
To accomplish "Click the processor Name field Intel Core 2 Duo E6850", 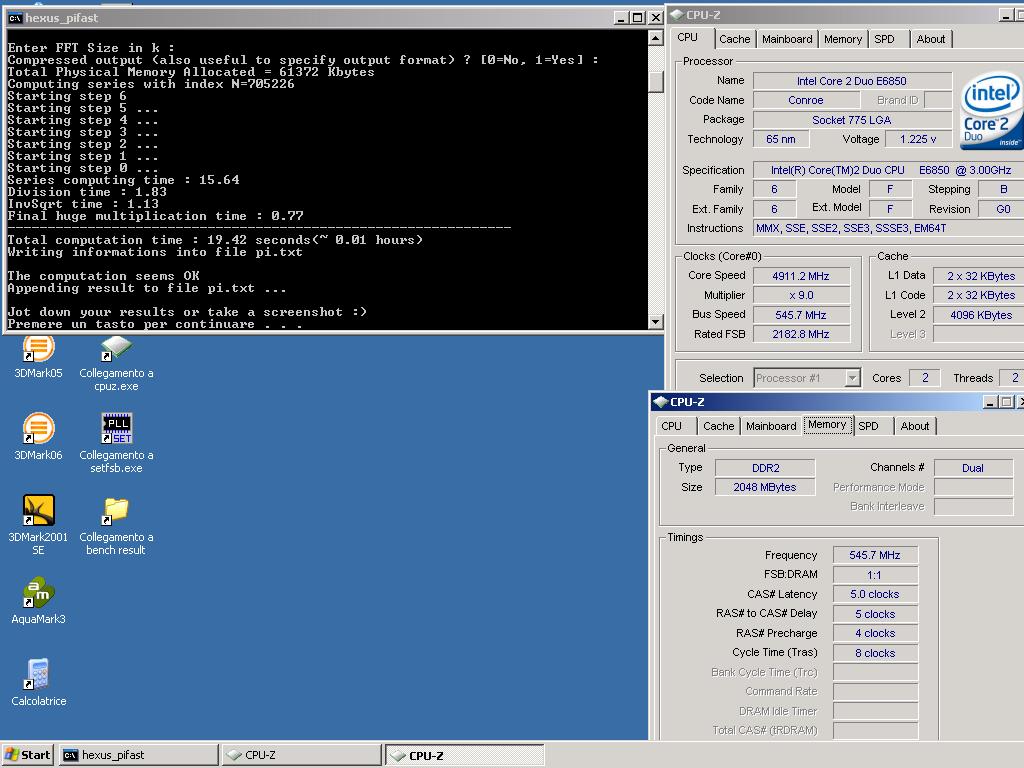I will click(x=852, y=81).
